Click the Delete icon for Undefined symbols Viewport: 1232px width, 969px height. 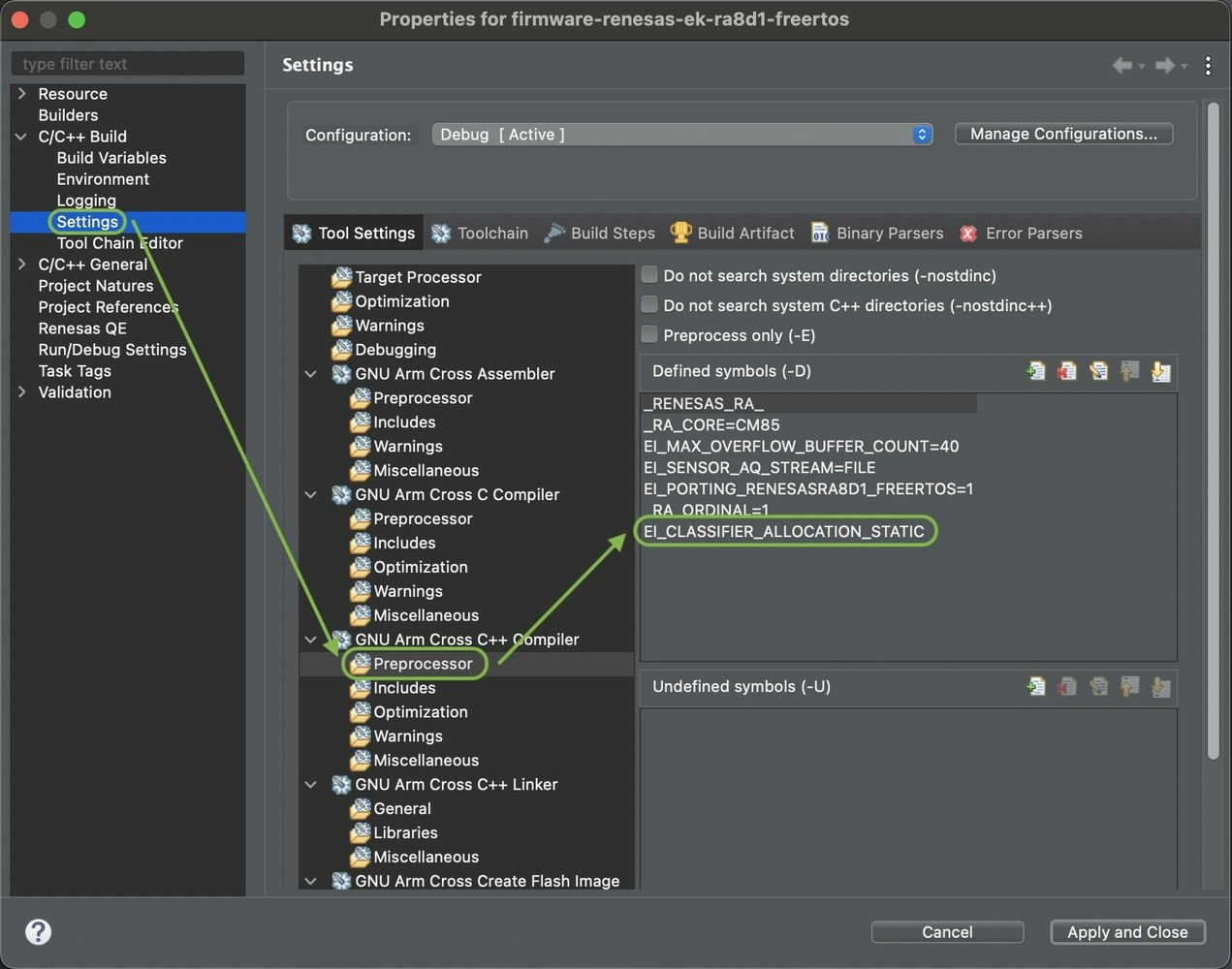click(1067, 687)
